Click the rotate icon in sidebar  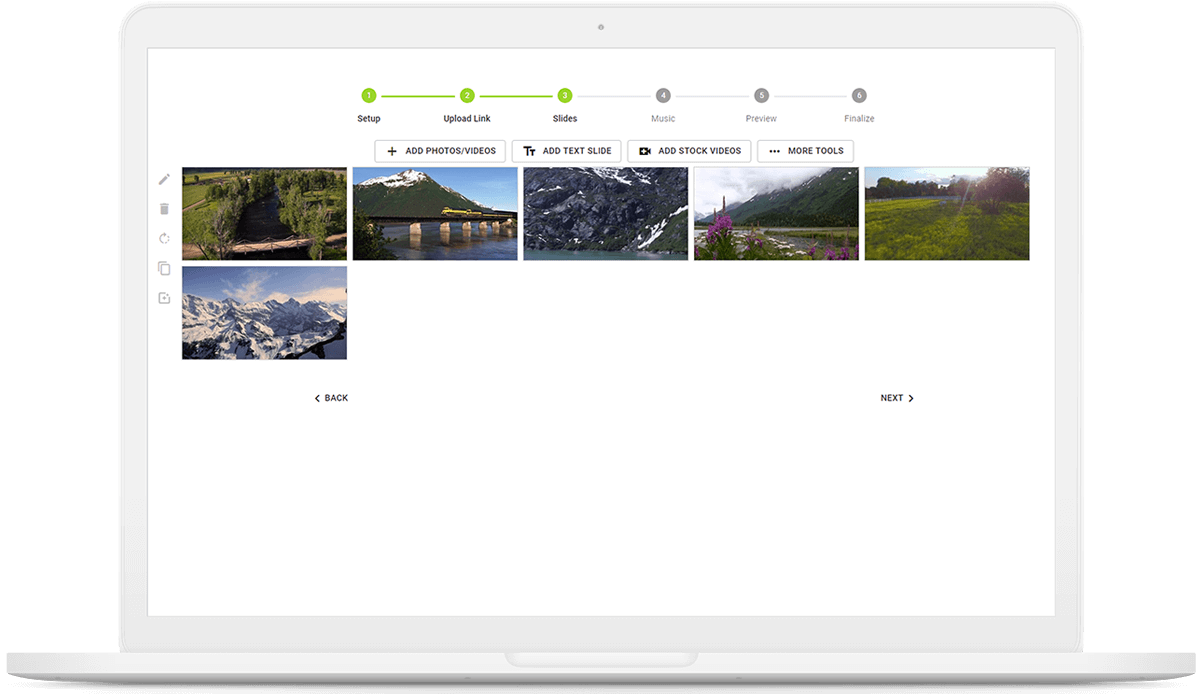[x=164, y=238]
